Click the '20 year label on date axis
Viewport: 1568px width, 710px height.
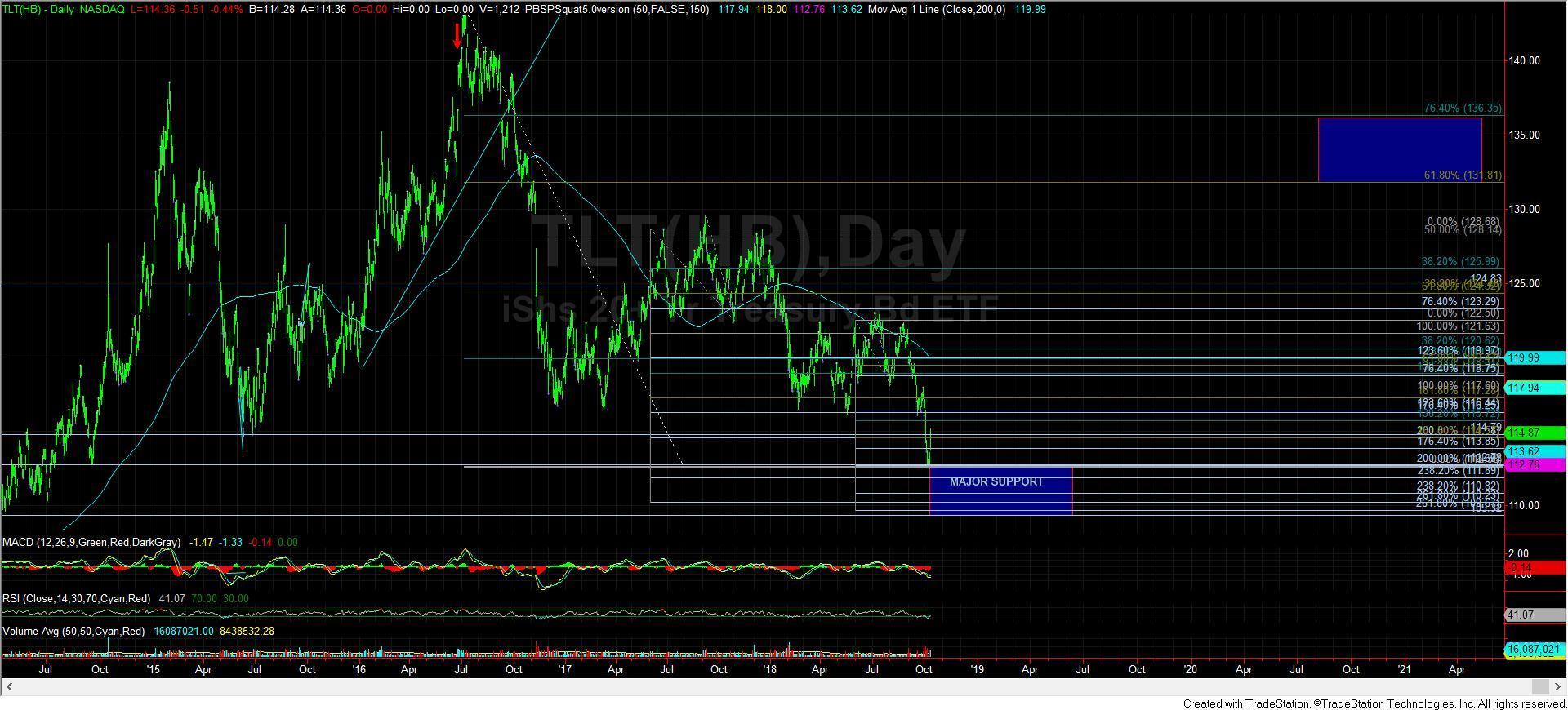1191,670
